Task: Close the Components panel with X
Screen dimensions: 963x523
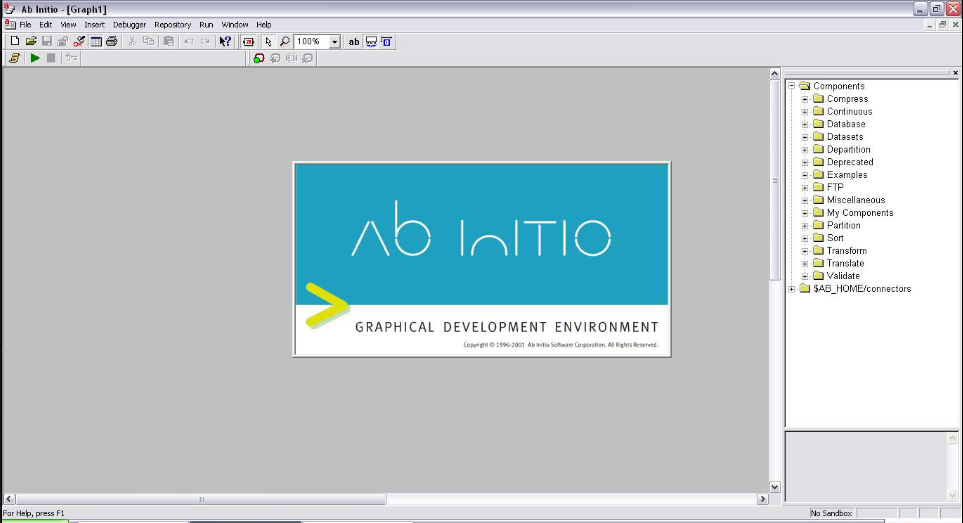Action: click(x=955, y=72)
